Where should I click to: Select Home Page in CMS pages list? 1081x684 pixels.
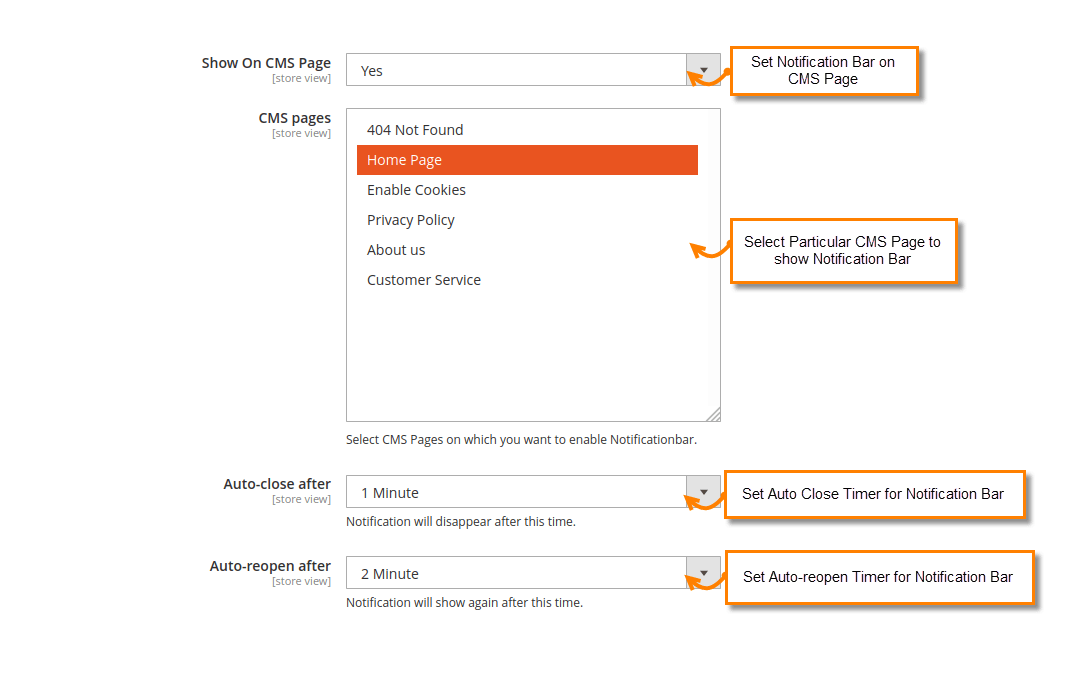404,159
